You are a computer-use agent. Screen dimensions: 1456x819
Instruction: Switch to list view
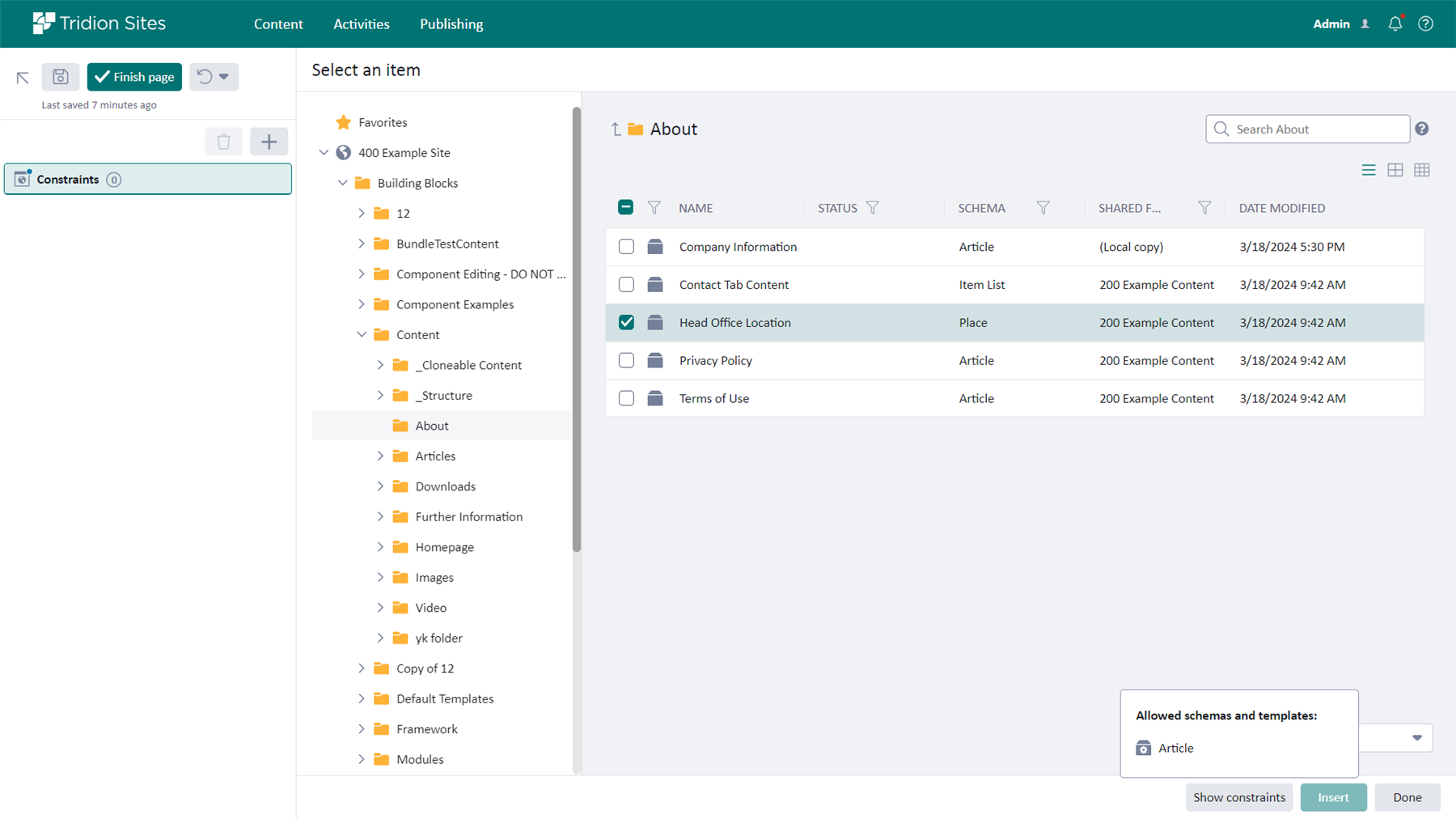1369,170
